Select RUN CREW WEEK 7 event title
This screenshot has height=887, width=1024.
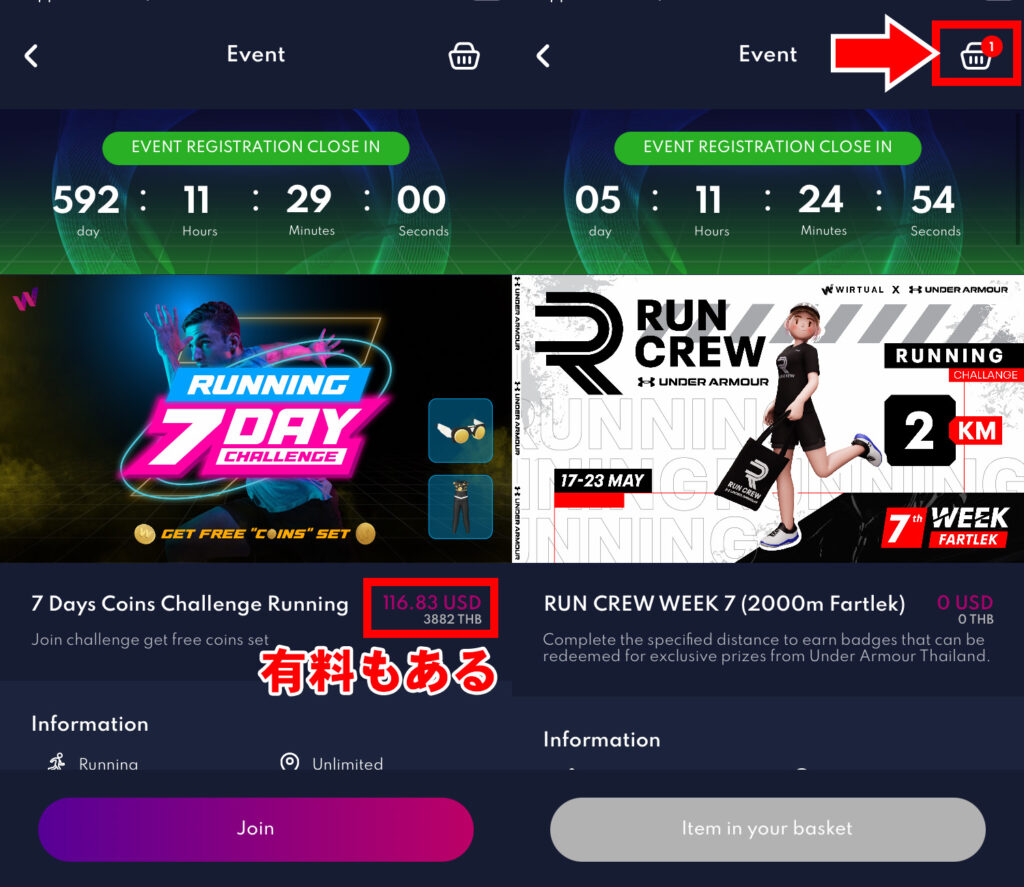point(724,604)
